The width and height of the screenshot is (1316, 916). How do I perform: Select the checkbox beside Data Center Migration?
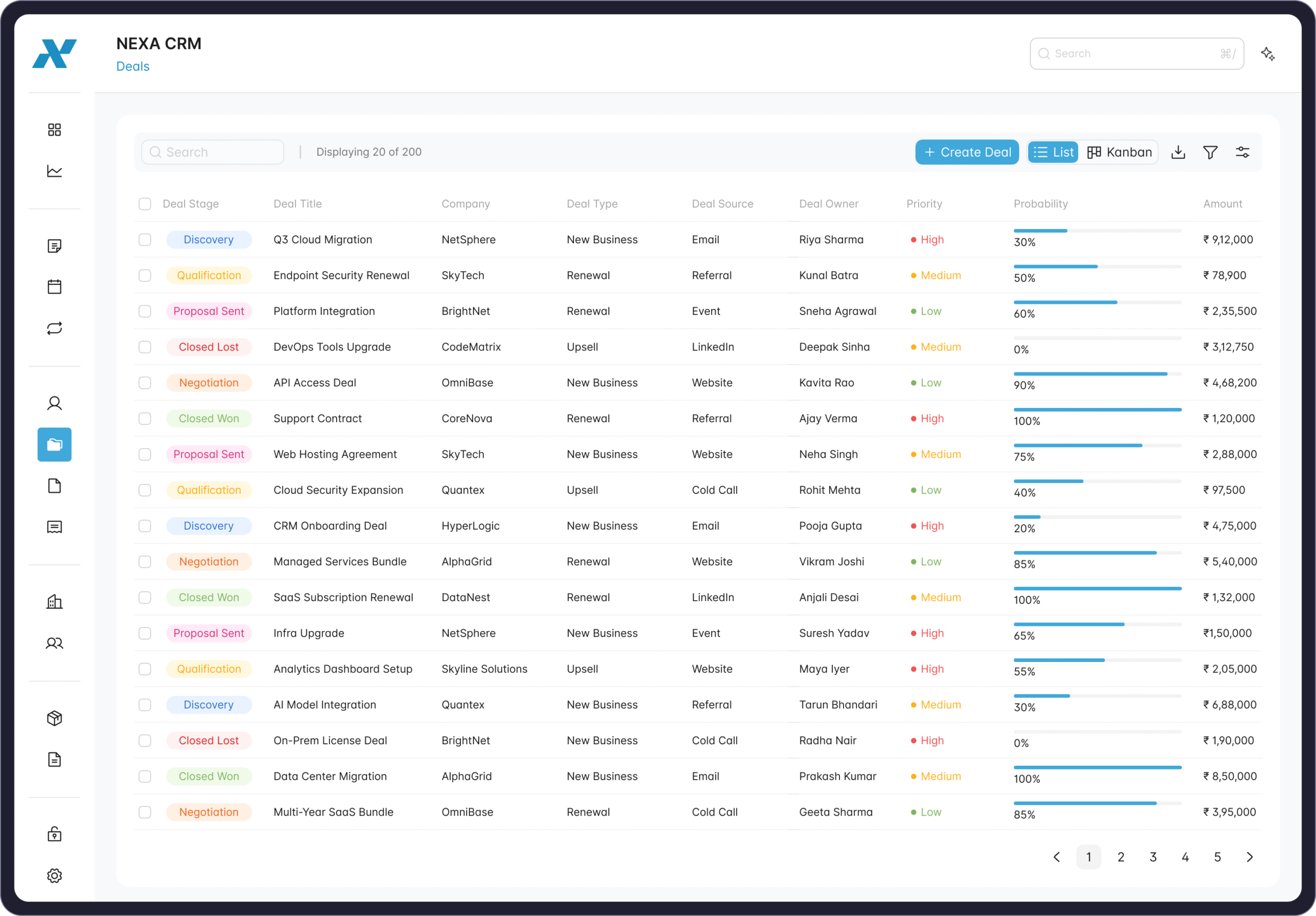tap(144, 776)
